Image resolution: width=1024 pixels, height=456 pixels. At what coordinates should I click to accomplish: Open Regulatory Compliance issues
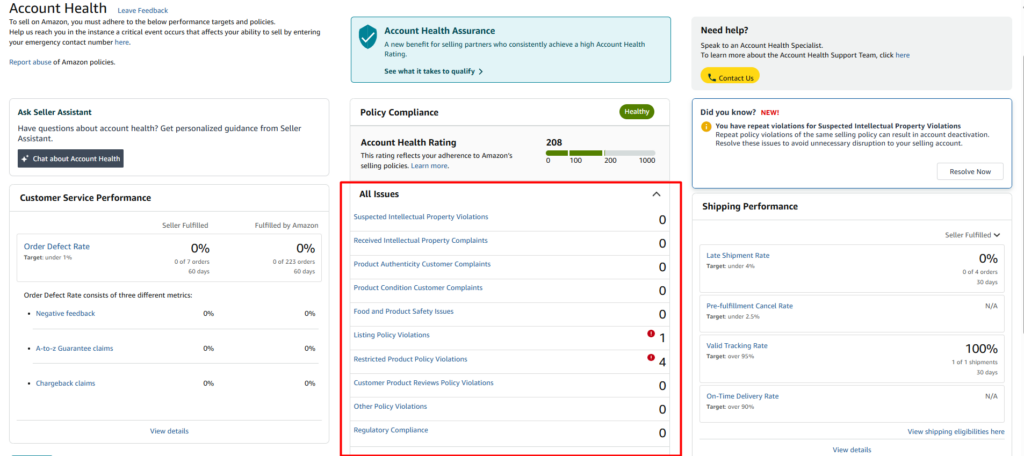point(391,430)
